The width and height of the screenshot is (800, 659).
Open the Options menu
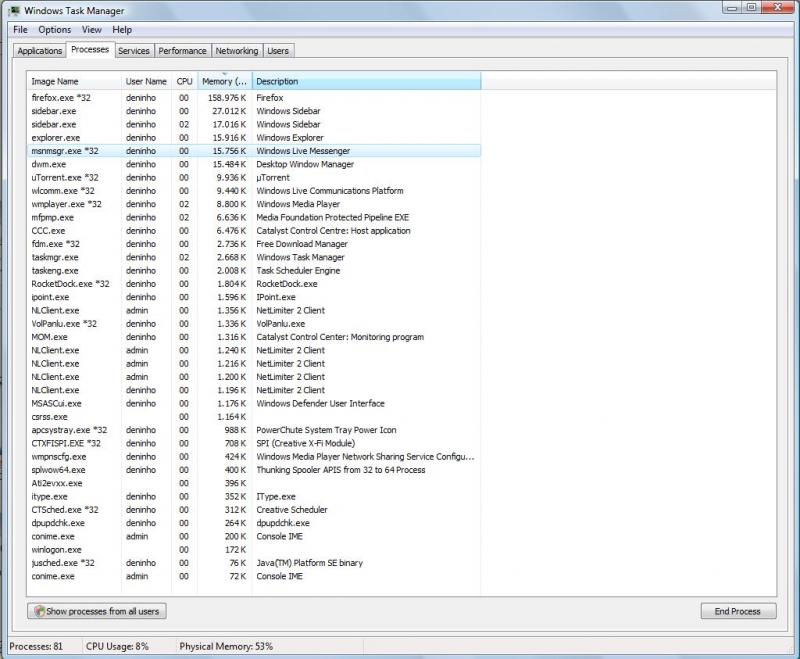[55, 30]
